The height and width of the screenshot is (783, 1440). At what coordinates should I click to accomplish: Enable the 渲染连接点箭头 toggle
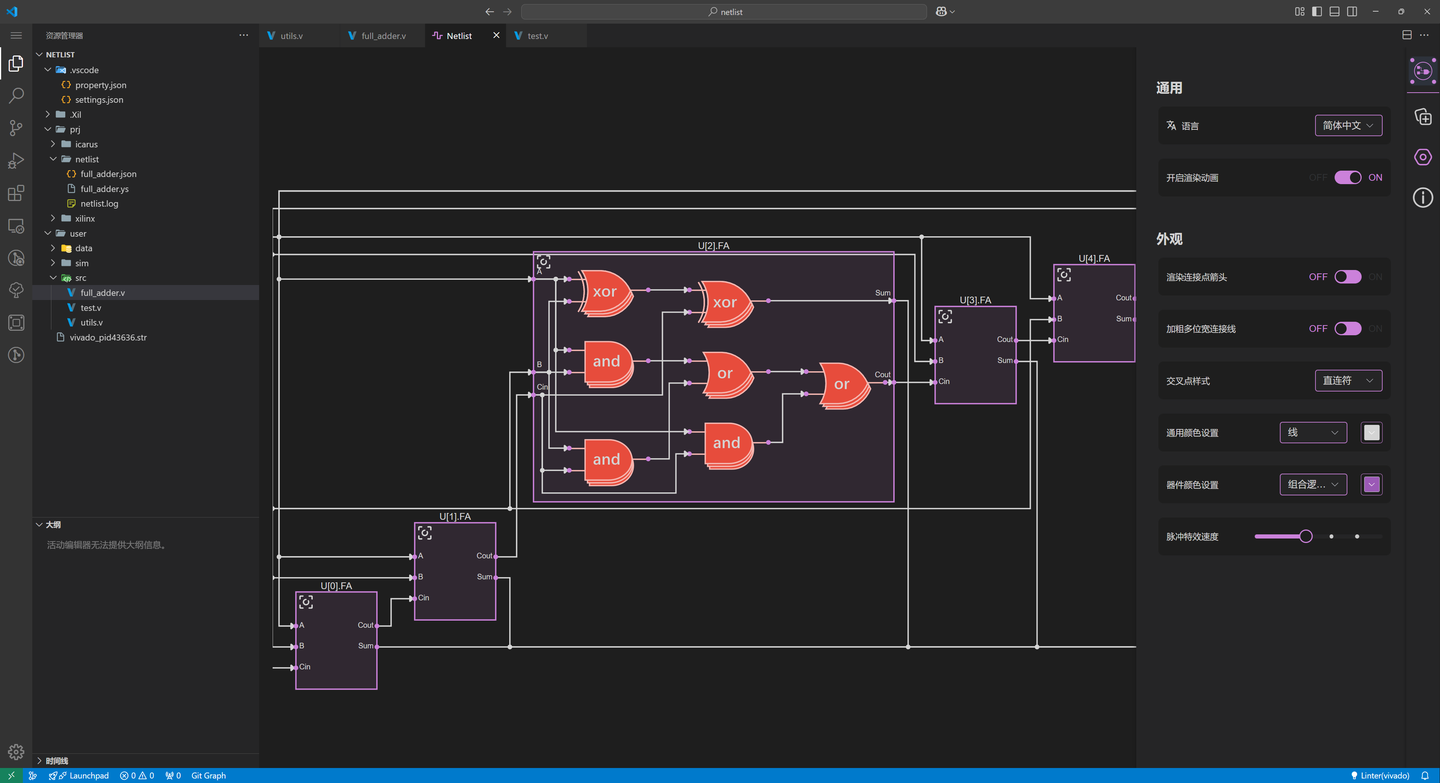coord(1347,276)
